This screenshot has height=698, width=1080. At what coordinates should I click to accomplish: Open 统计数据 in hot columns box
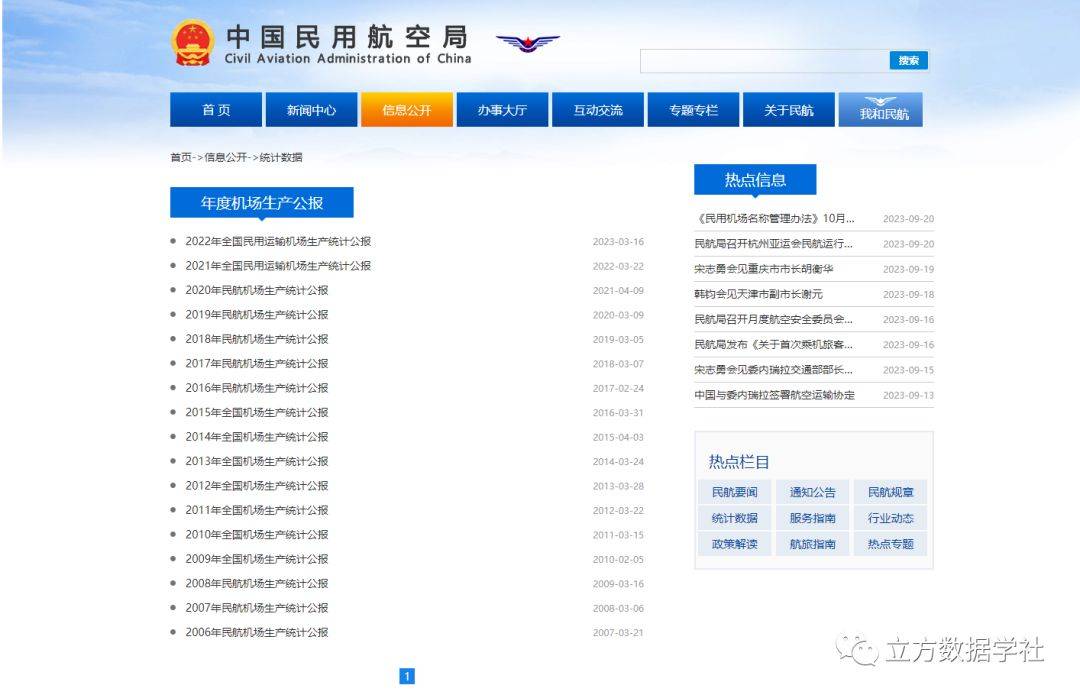[x=734, y=518]
